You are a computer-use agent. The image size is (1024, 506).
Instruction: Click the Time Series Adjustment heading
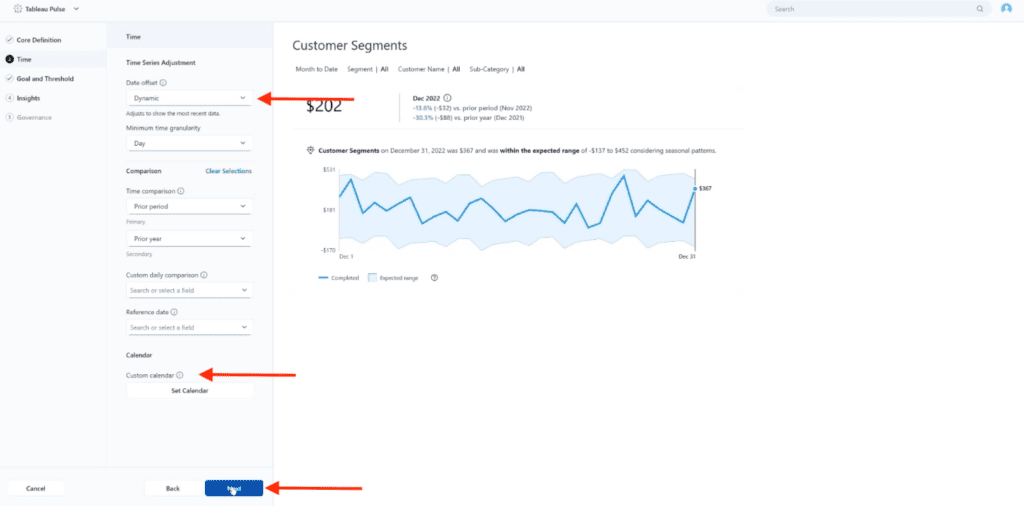click(x=161, y=63)
